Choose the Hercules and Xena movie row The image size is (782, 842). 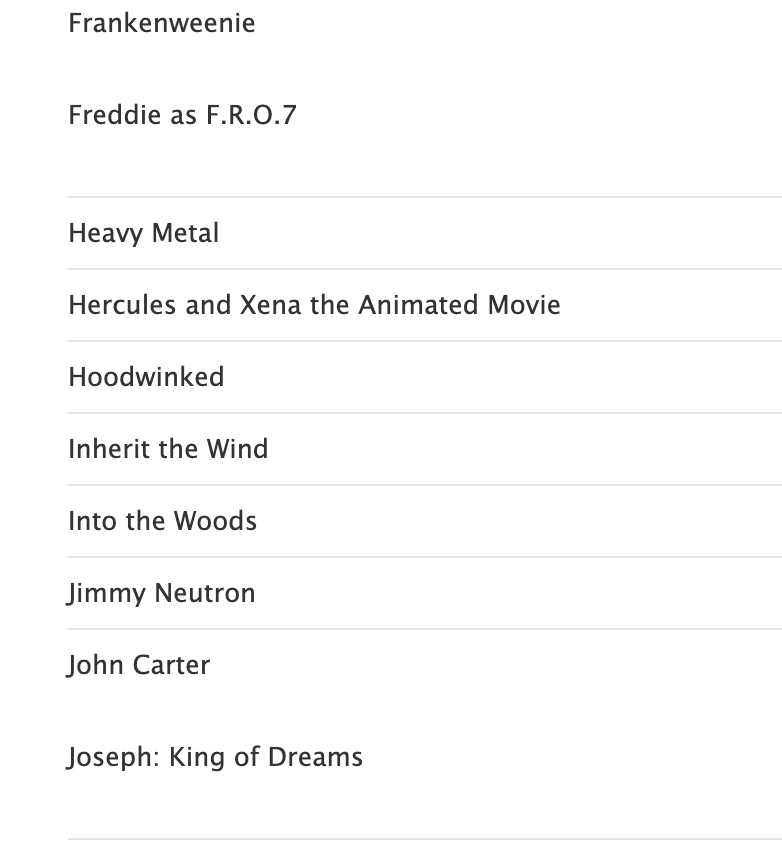[x=314, y=305]
